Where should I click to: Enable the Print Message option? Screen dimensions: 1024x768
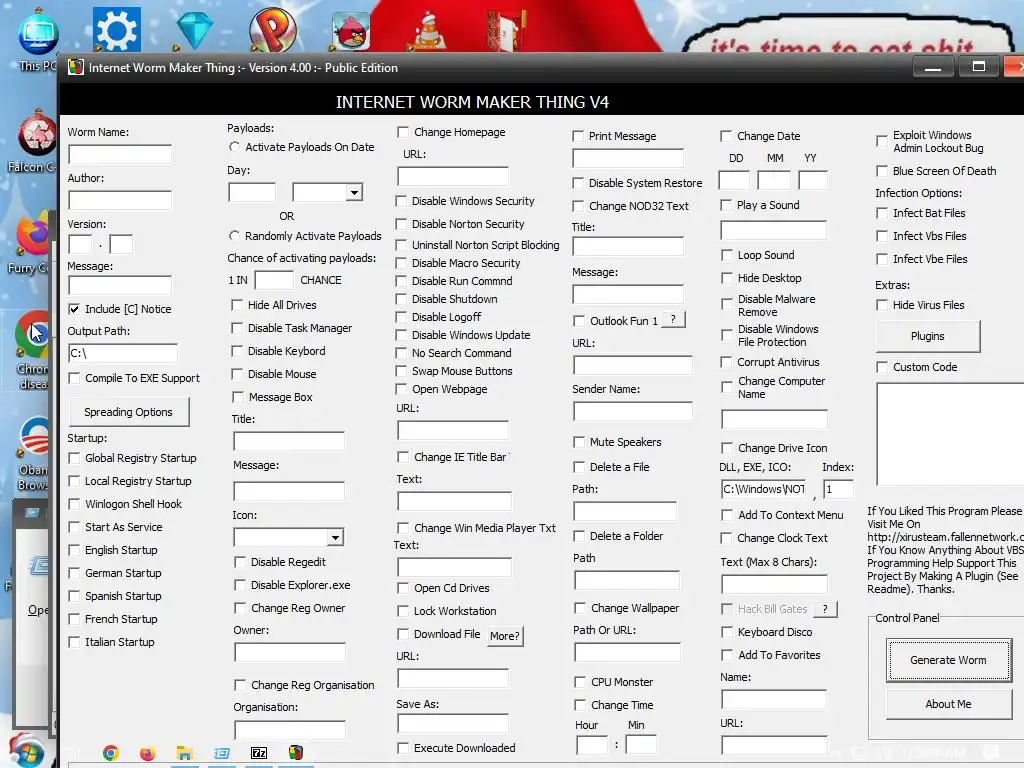point(578,136)
